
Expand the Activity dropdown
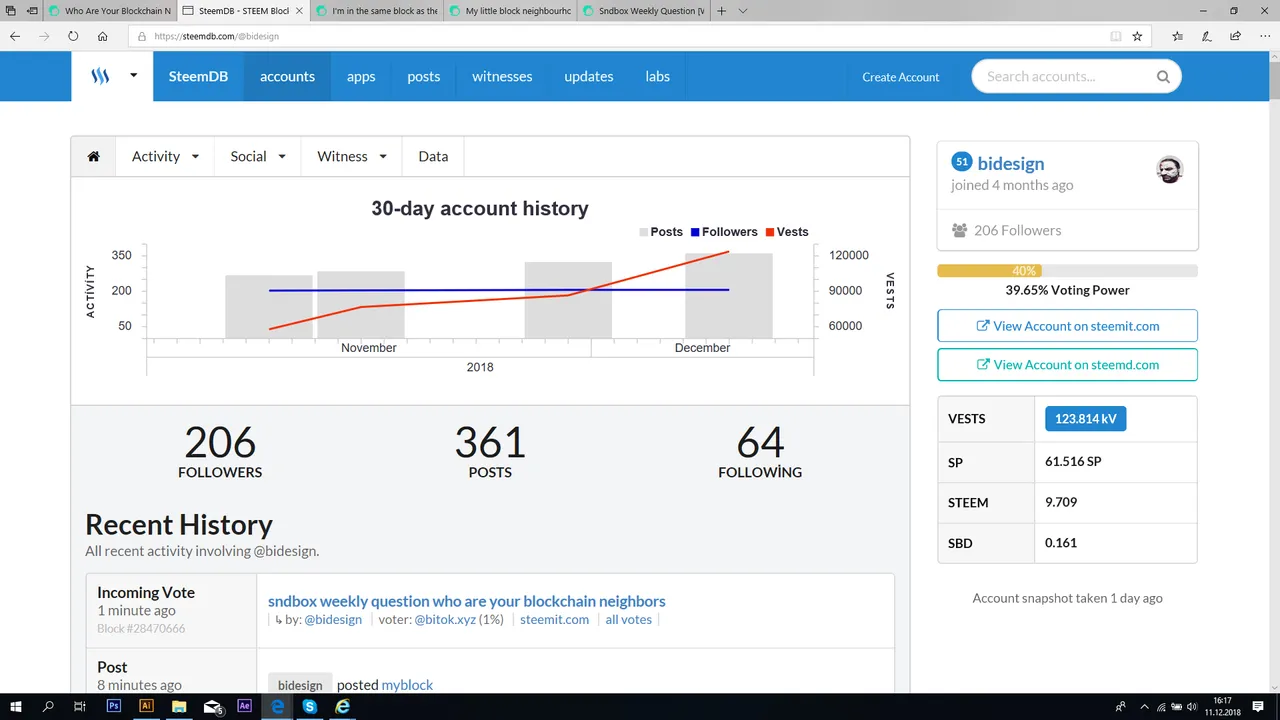[x=165, y=156]
